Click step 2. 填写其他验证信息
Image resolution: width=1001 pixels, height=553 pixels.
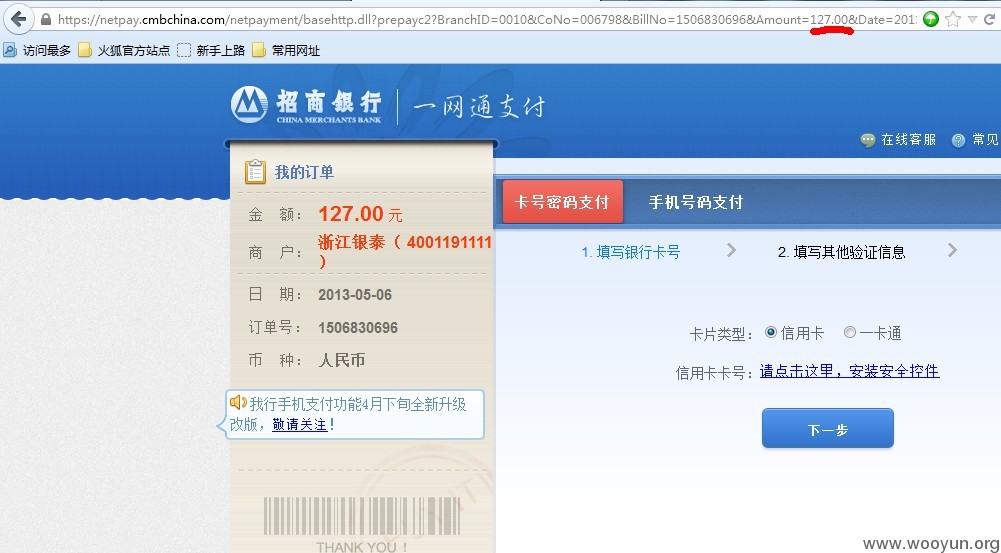(x=841, y=252)
